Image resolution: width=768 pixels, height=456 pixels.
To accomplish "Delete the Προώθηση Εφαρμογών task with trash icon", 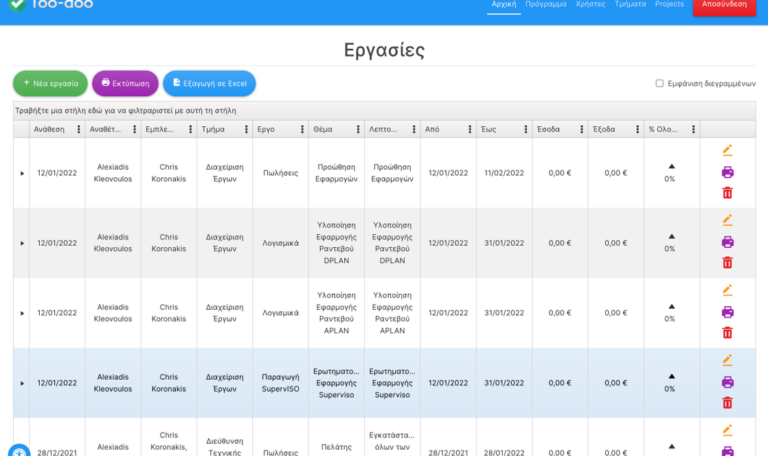I will point(727,192).
